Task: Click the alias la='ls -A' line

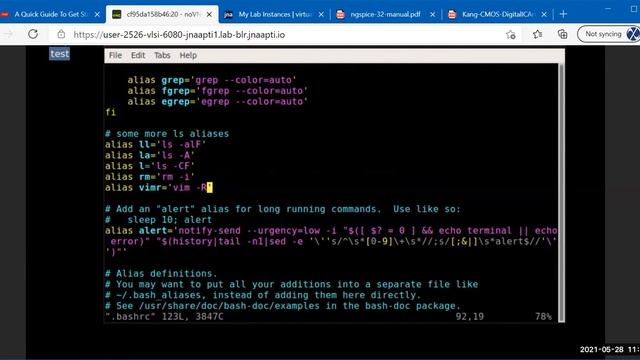Action: [150, 155]
